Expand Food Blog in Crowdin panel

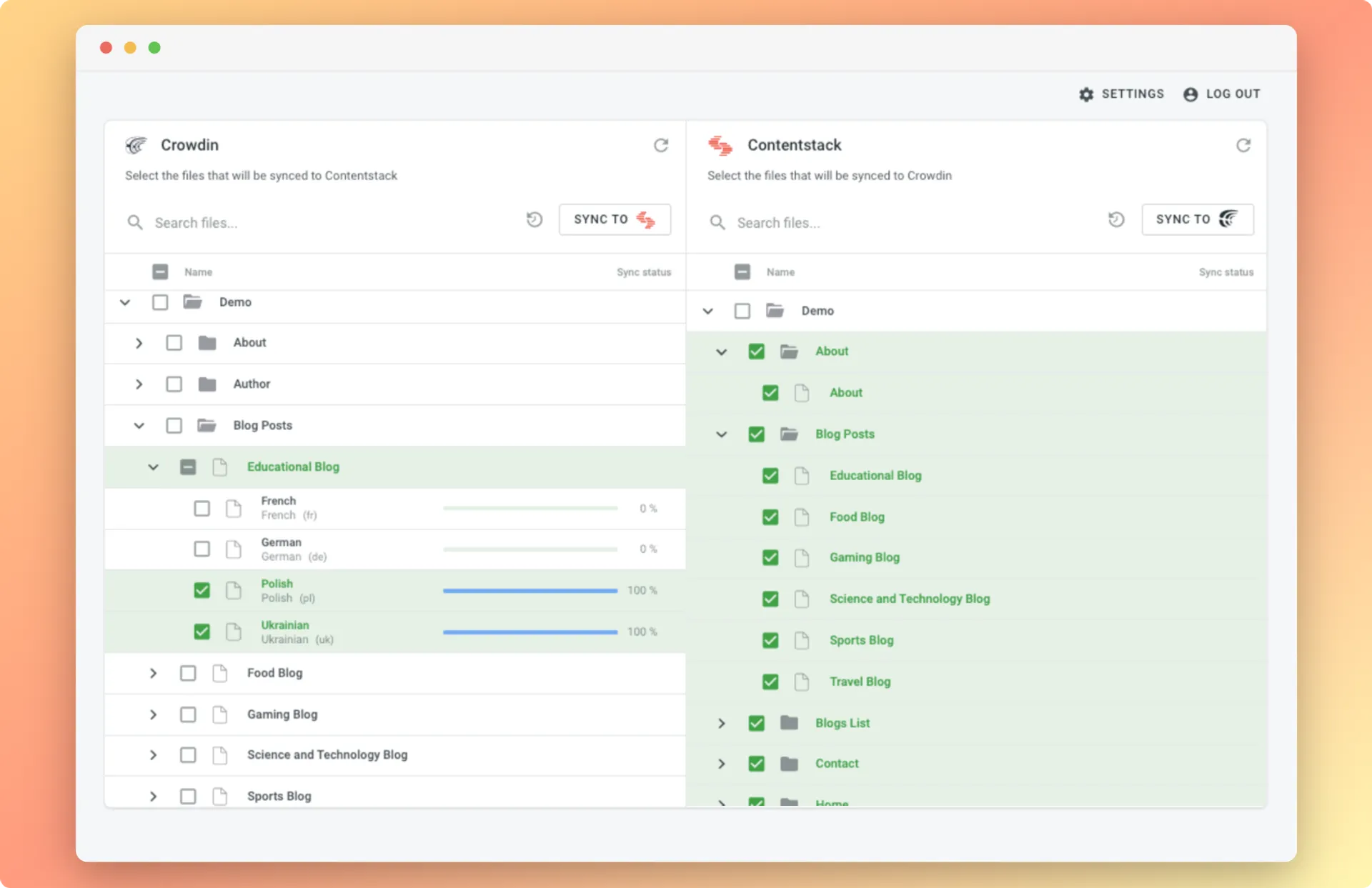click(153, 673)
